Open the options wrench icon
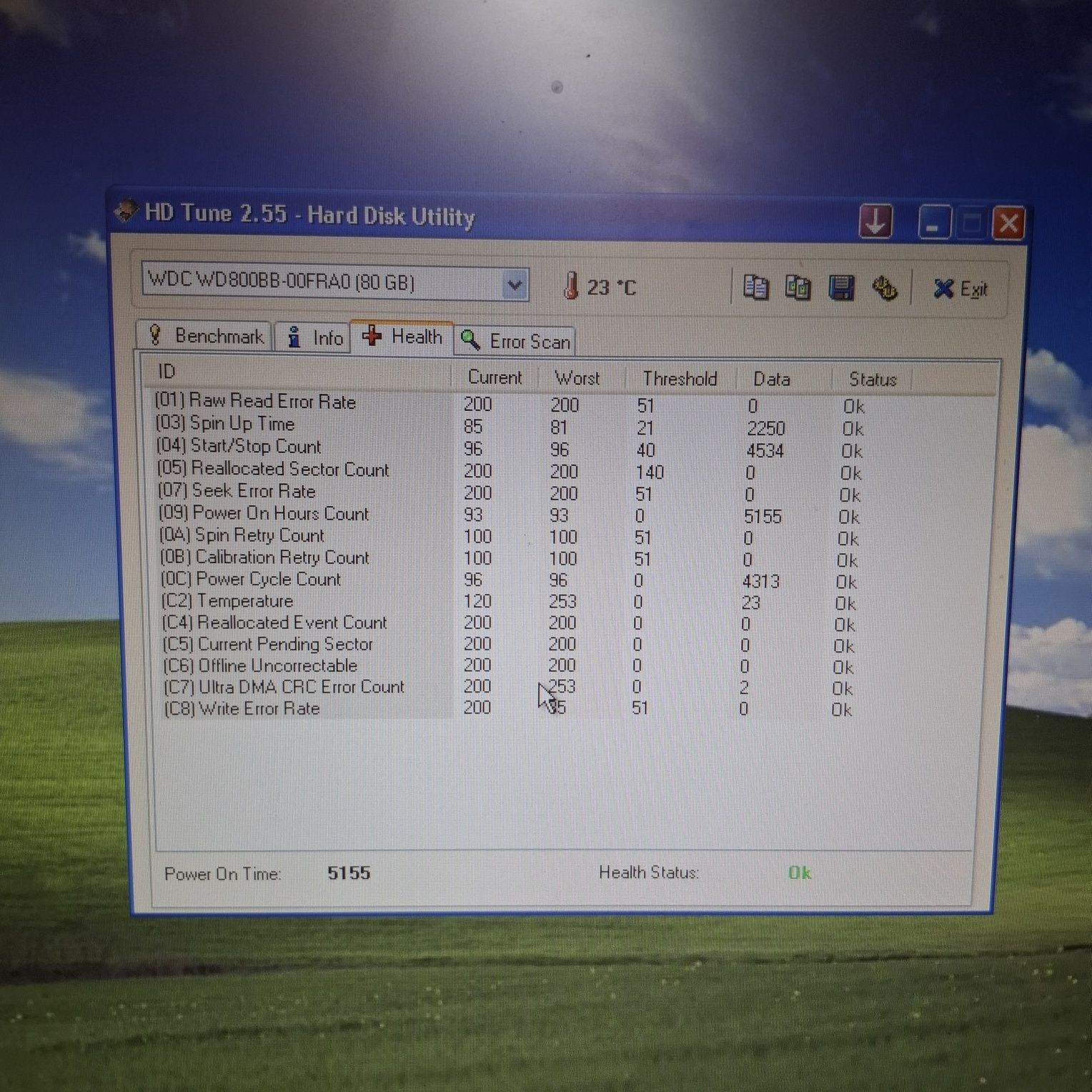 pos(885,289)
